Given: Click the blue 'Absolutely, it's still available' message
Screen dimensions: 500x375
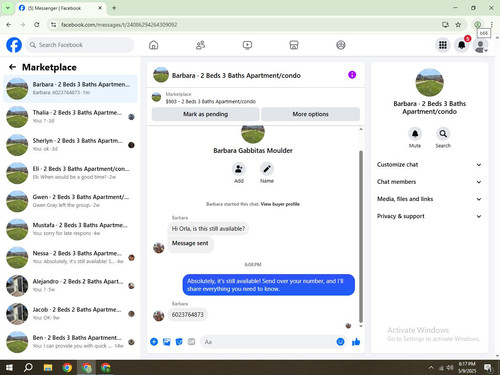Looking at the screenshot, I should (x=268, y=285).
